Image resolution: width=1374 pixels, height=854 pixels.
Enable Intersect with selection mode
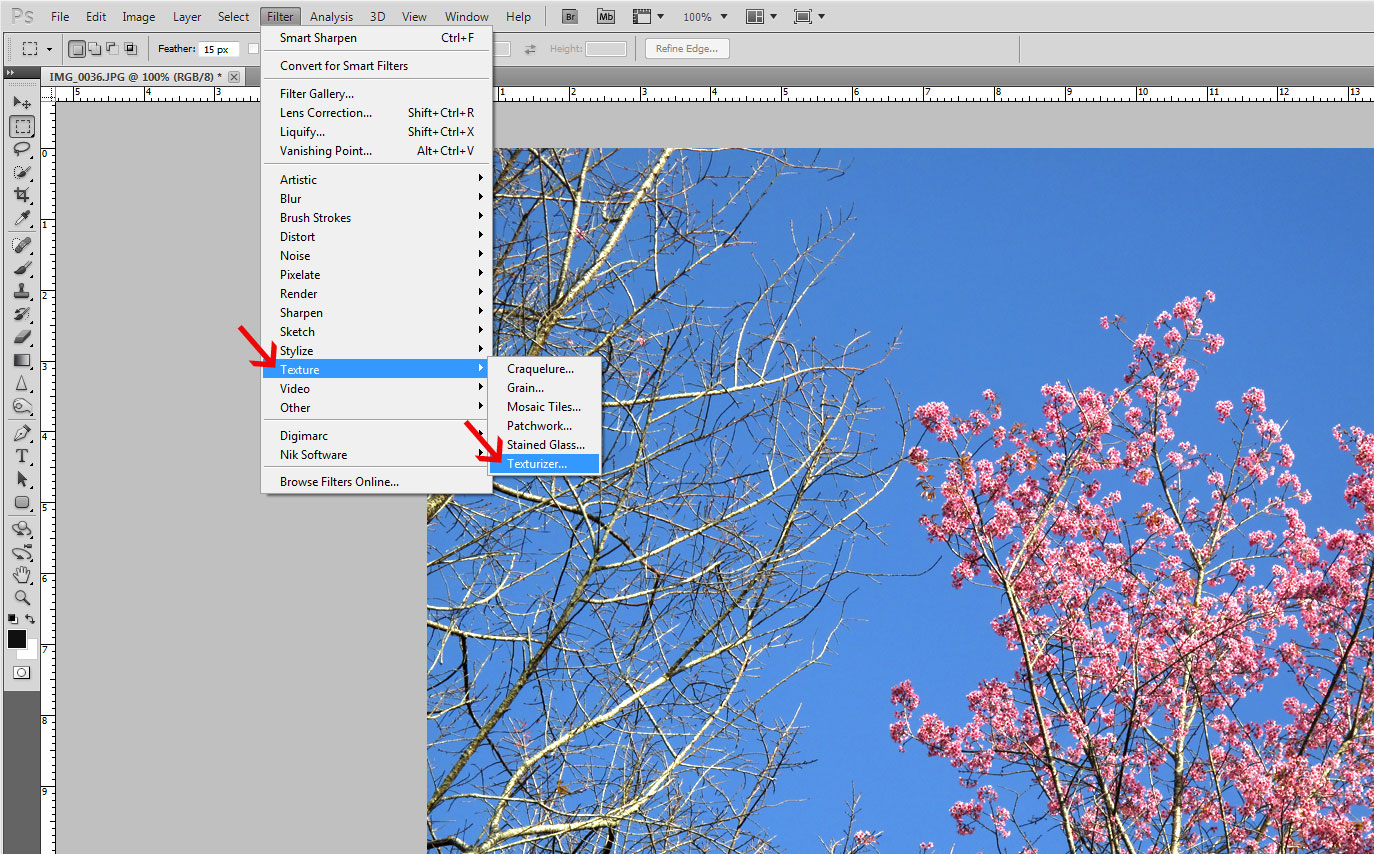click(130, 49)
